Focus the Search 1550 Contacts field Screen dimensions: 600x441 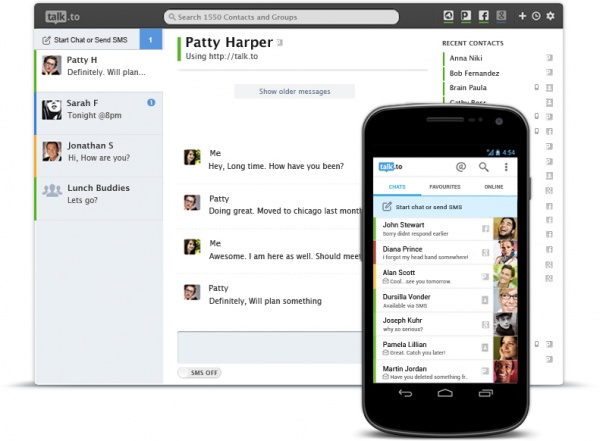coord(281,17)
